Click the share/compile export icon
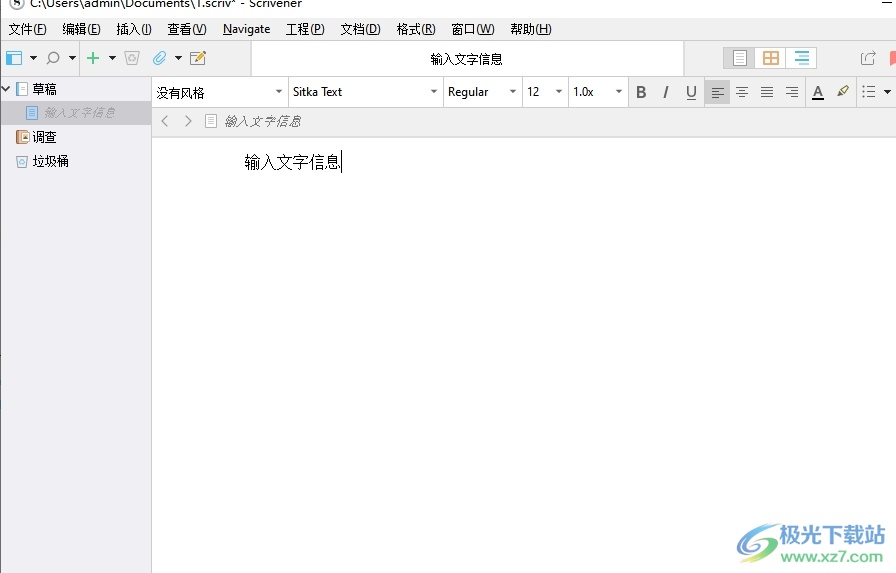 (868, 58)
